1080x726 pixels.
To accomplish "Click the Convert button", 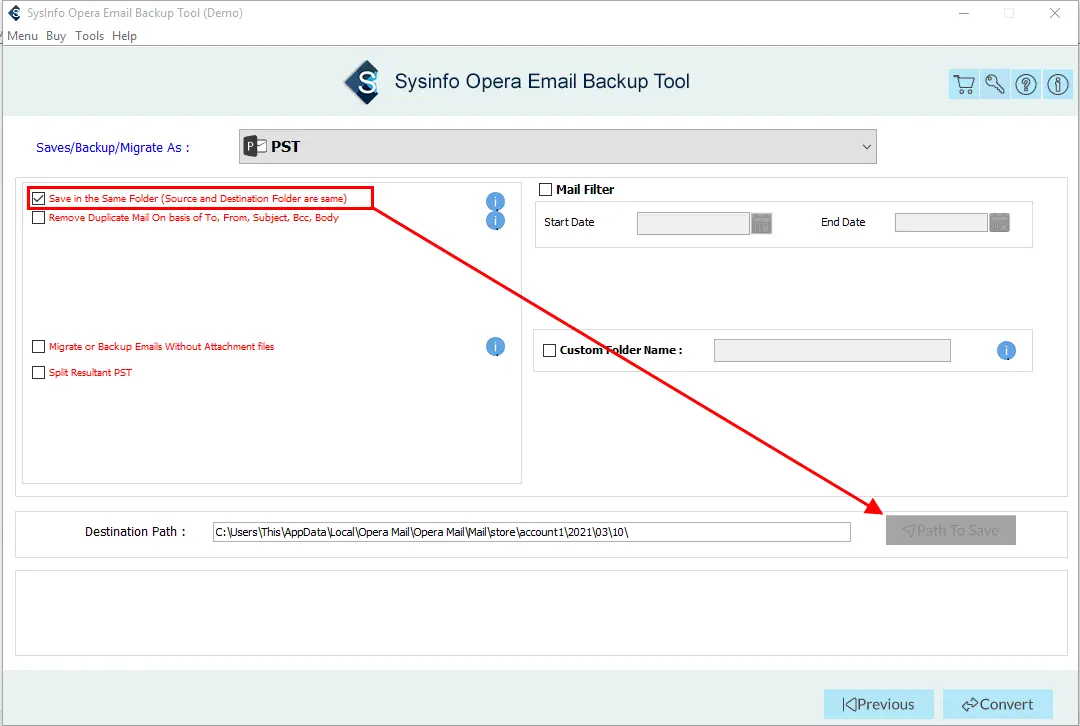I will tap(997, 704).
